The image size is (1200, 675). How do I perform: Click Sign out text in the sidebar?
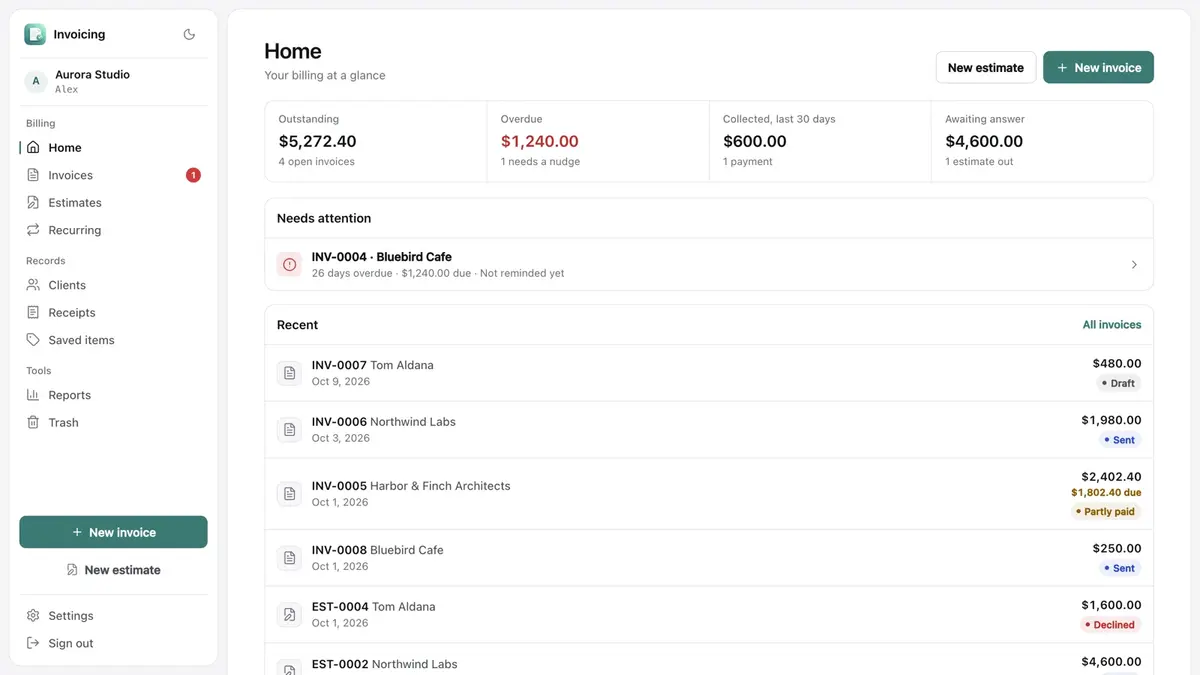click(x=71, y=643)
